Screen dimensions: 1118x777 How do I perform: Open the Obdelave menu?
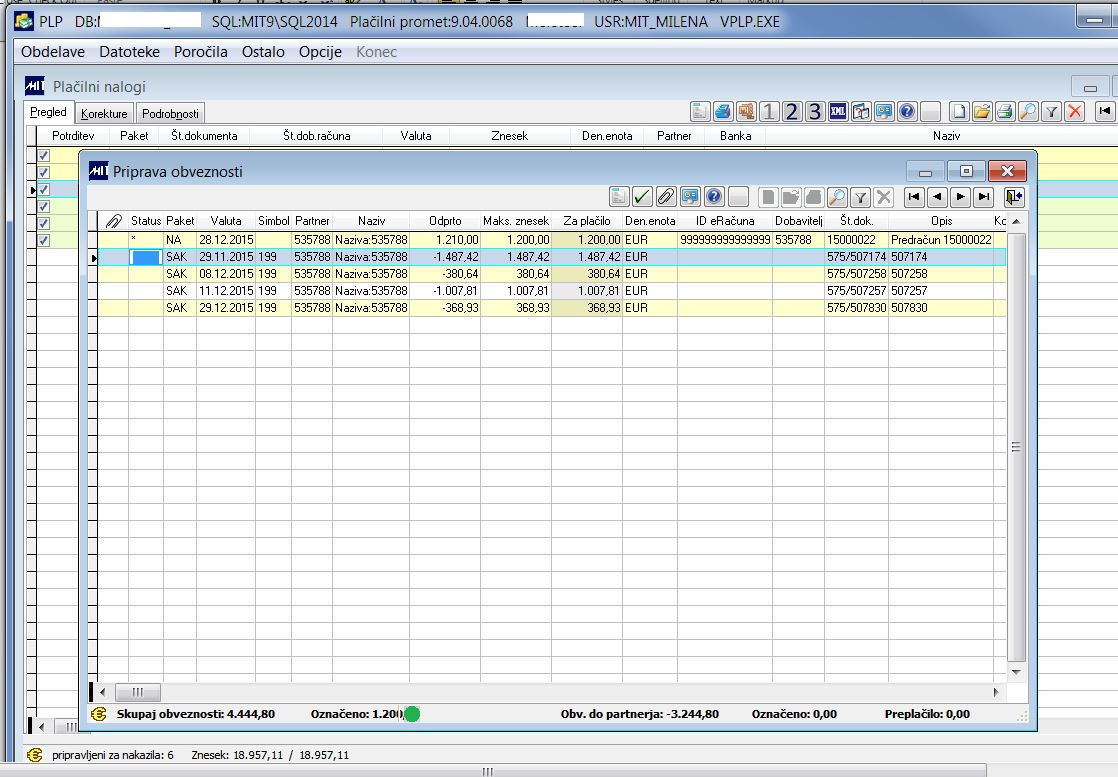(53, 52)
